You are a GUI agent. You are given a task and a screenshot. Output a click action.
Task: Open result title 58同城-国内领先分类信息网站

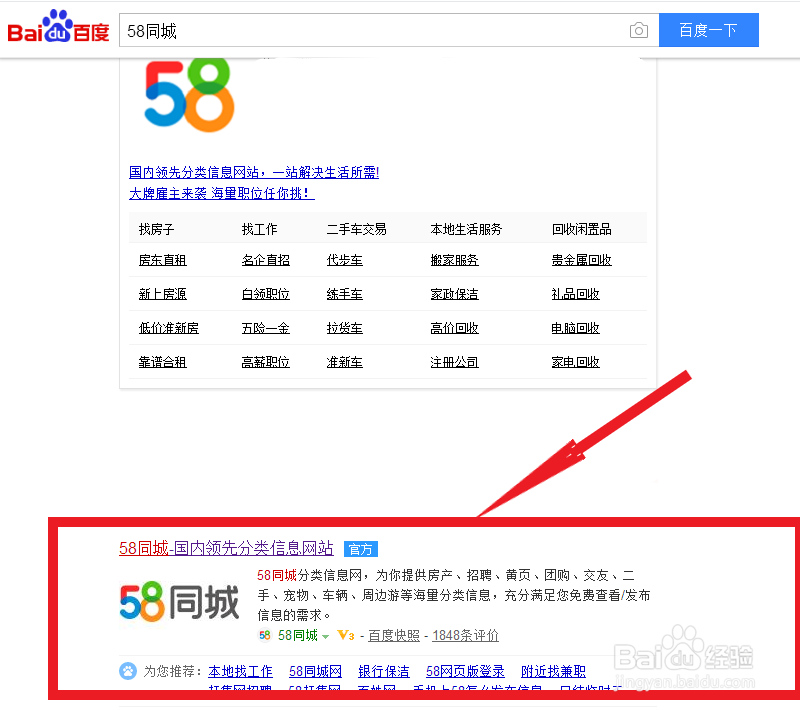tap(226, 548)
